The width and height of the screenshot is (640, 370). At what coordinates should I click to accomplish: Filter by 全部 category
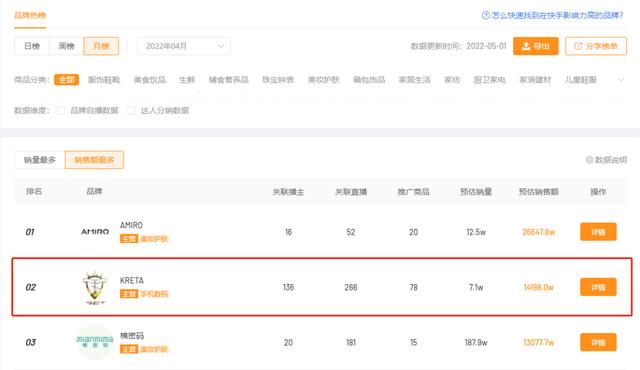(66, 80)
